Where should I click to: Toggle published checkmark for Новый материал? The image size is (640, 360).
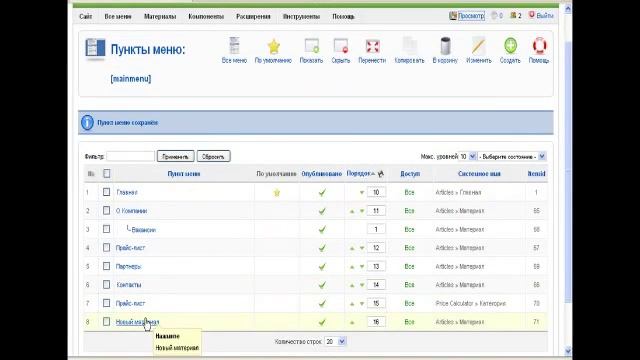pyautogui.click(x=322, y=322)
